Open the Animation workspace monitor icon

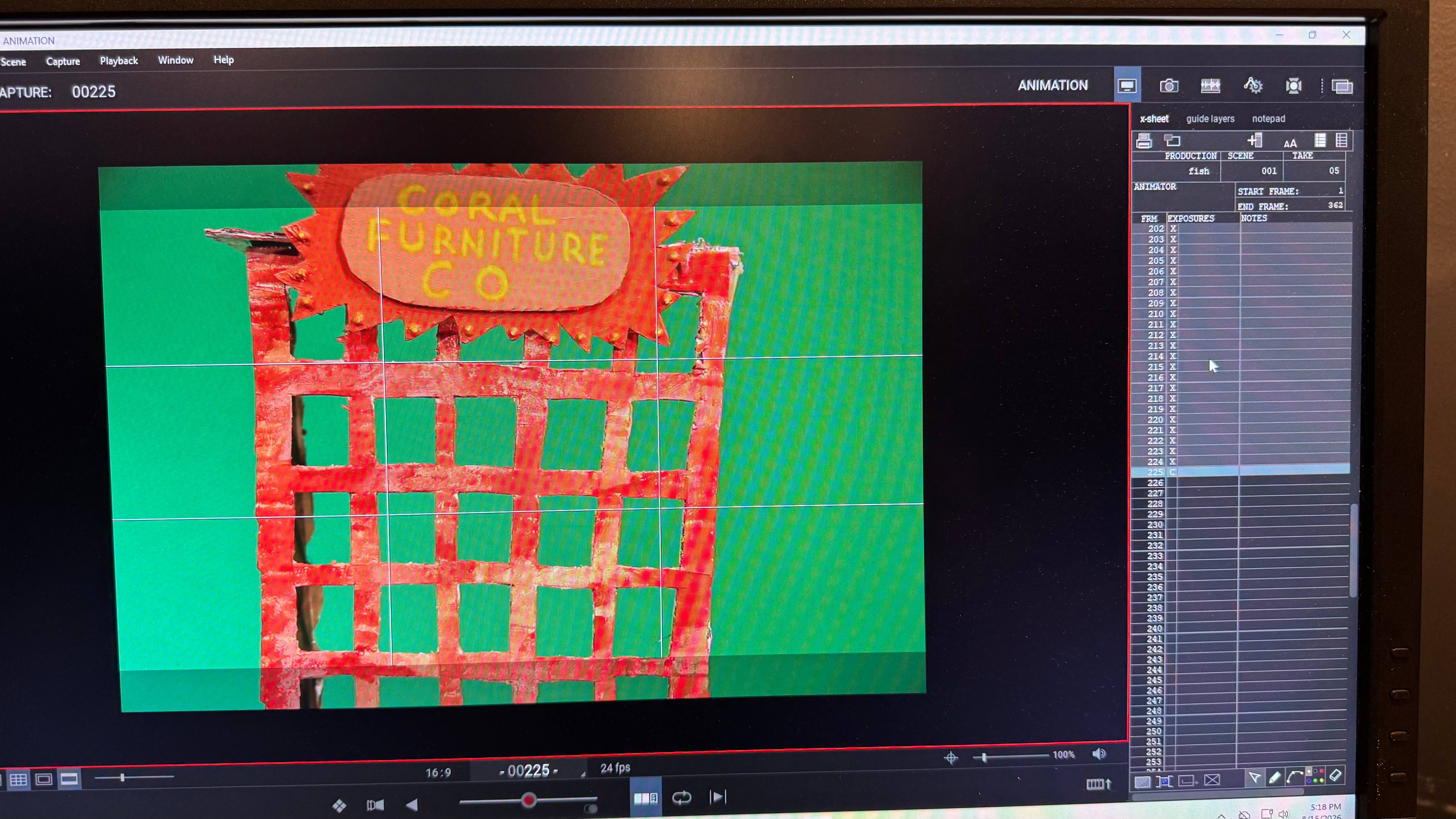coord(1127,86)
